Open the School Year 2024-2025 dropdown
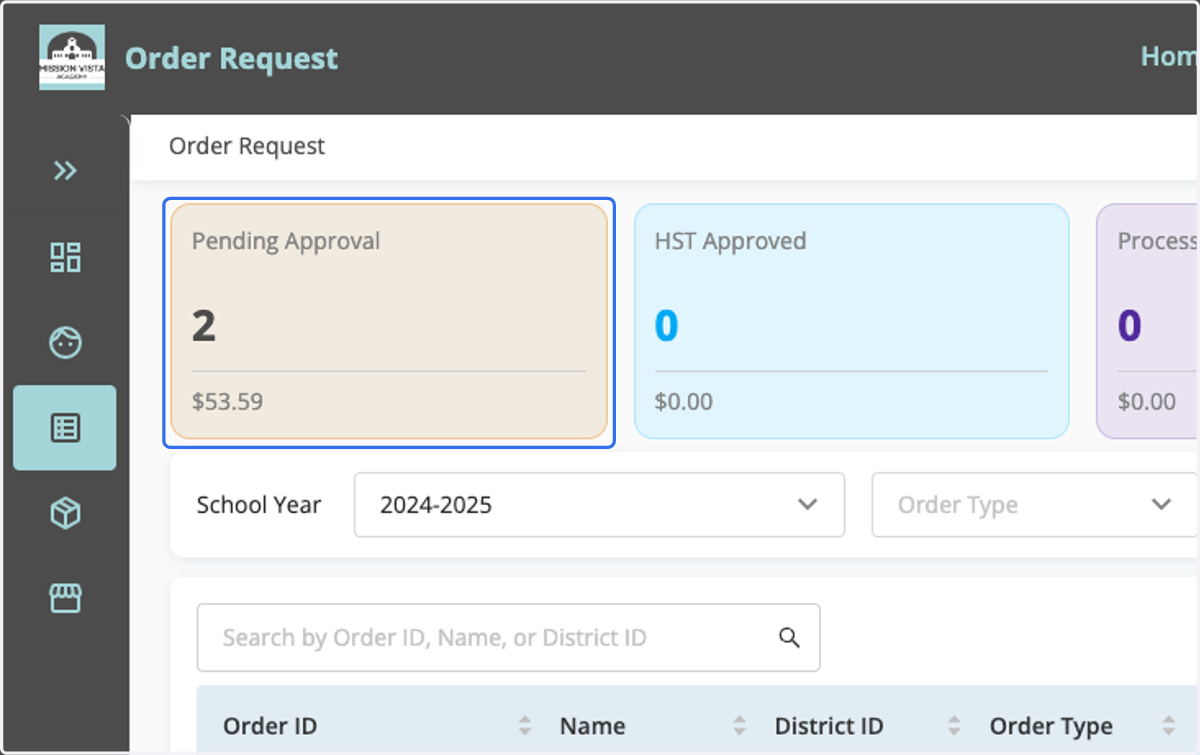The width and height of the screenshot is (1200, 755). tap(599, 505)
